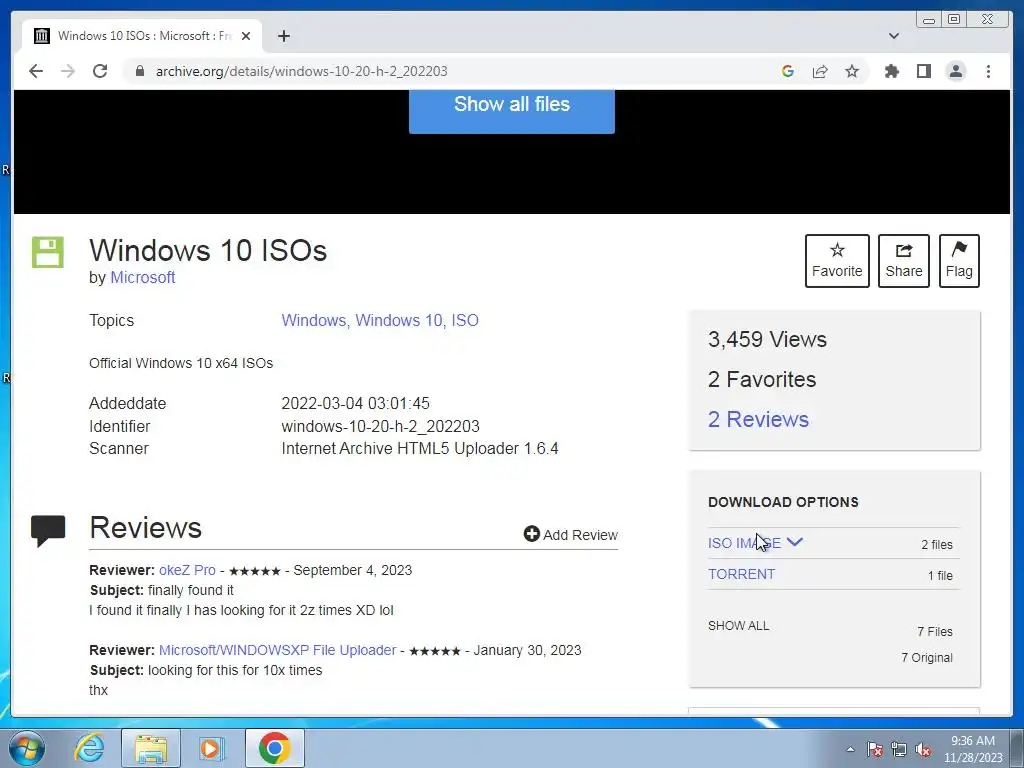
Task: Open the tab search chevron
Action: [x=894, y=36]
